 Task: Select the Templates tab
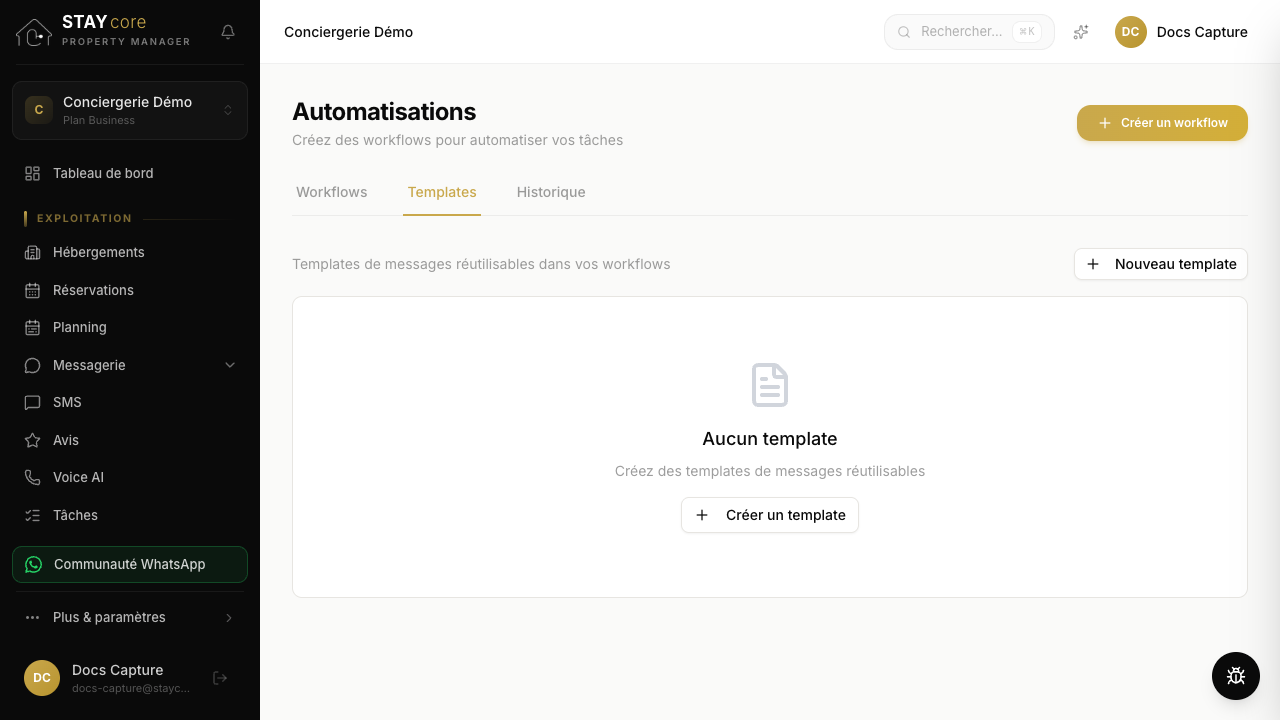point(442,192)
